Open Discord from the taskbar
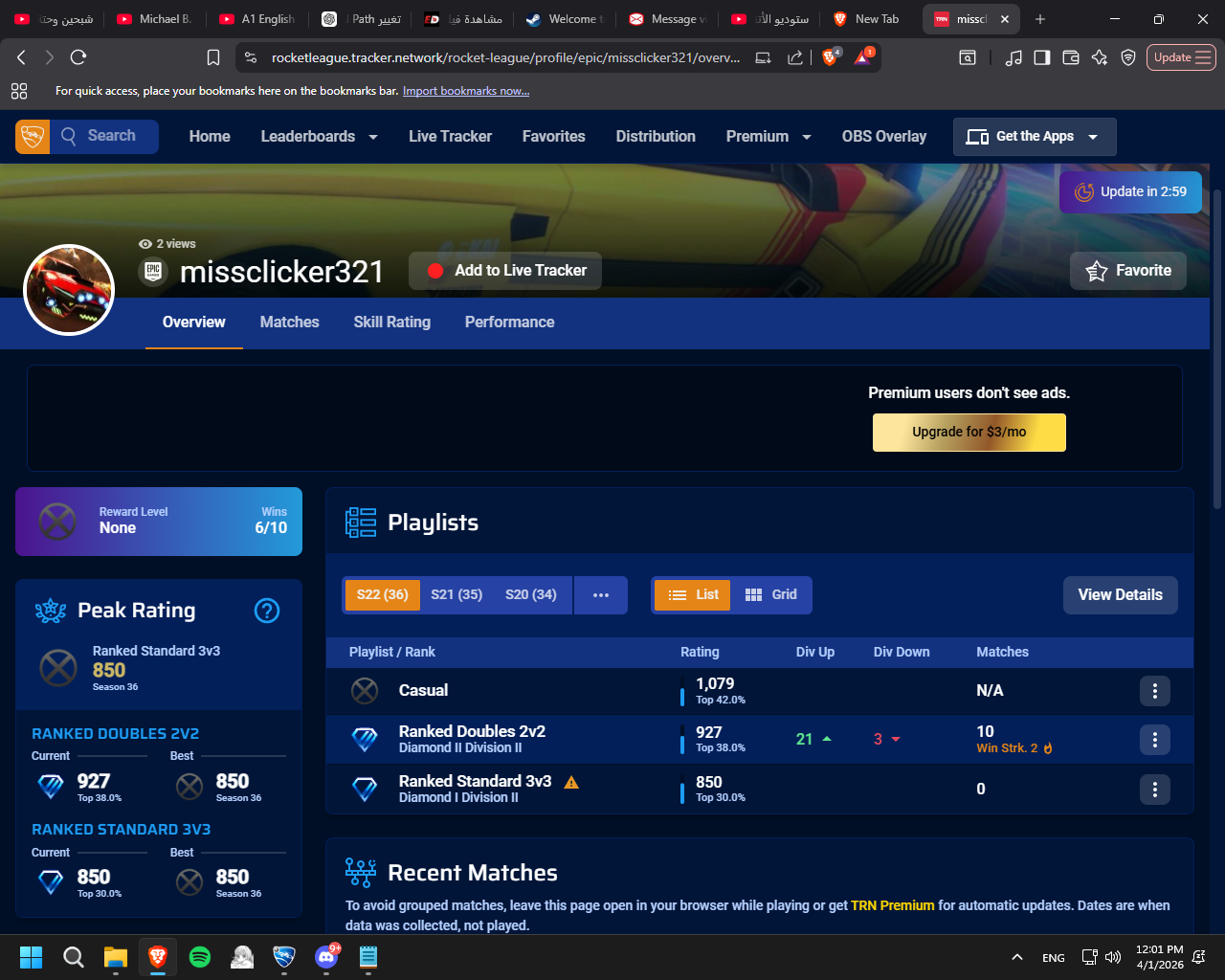This screenshot has height=980, width=1225. point(326,956)
